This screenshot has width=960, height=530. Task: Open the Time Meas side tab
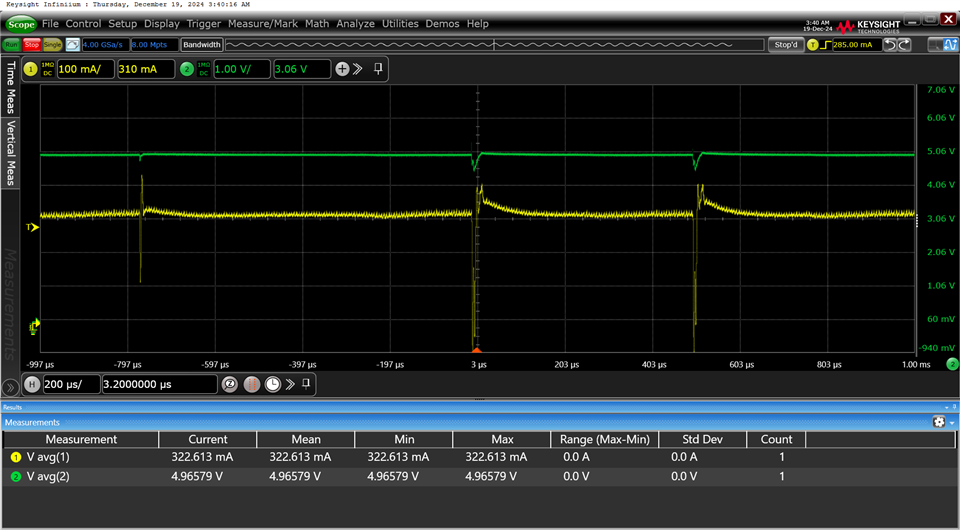click(x=10, y=86)
